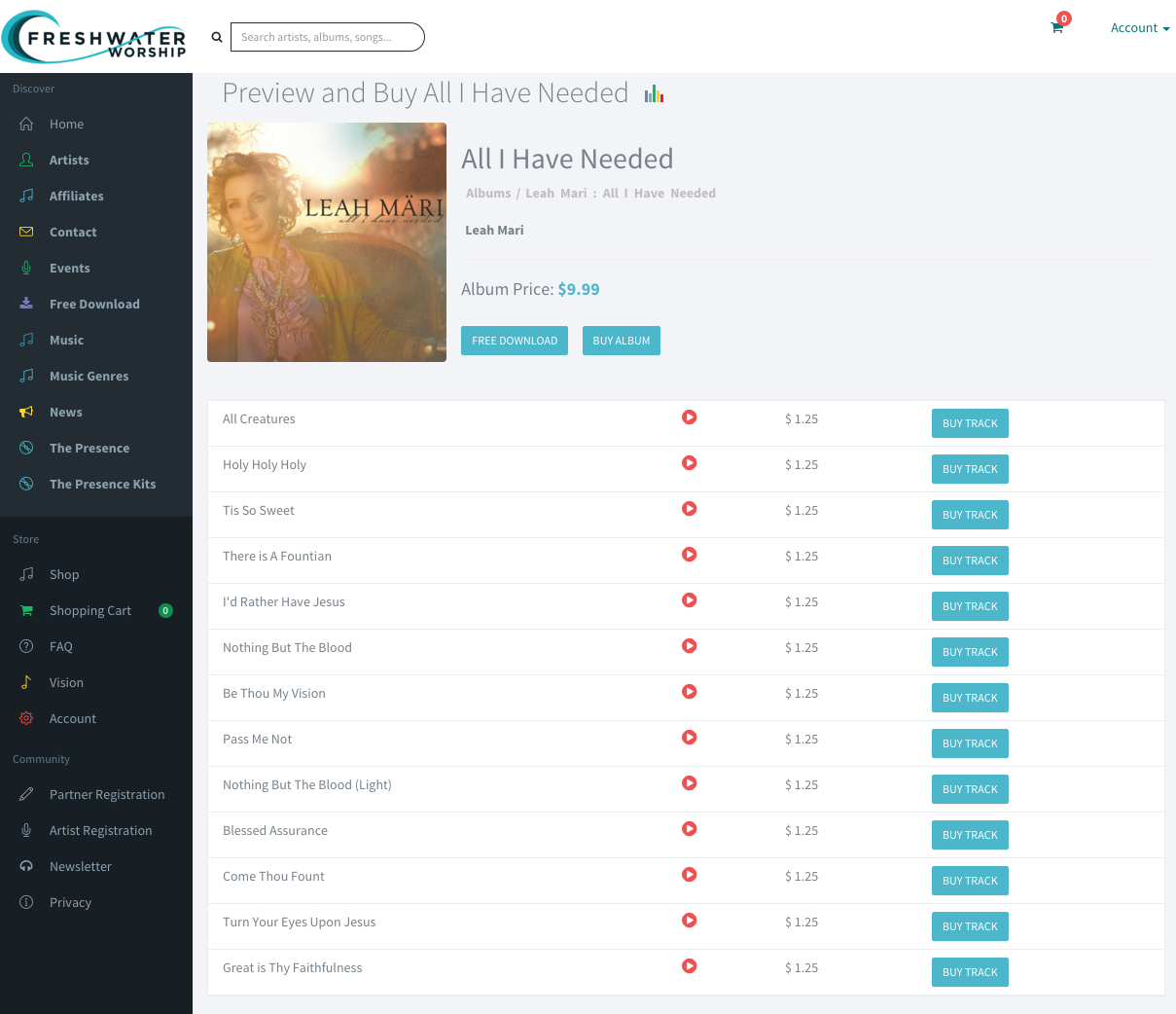This screenshot has width=1176, height=1014.
Task: Open the Leah Mari artist link below breadcrumb
Action: (494, 231)
